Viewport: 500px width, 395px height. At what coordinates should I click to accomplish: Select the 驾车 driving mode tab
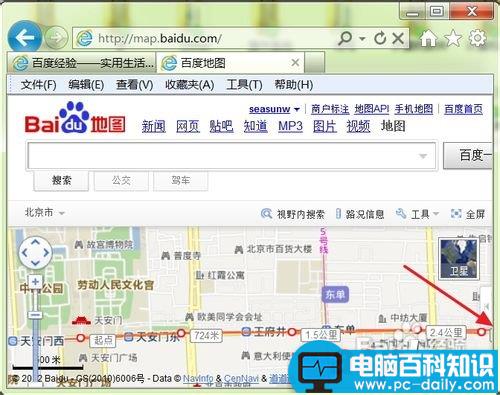click(181, 181)
